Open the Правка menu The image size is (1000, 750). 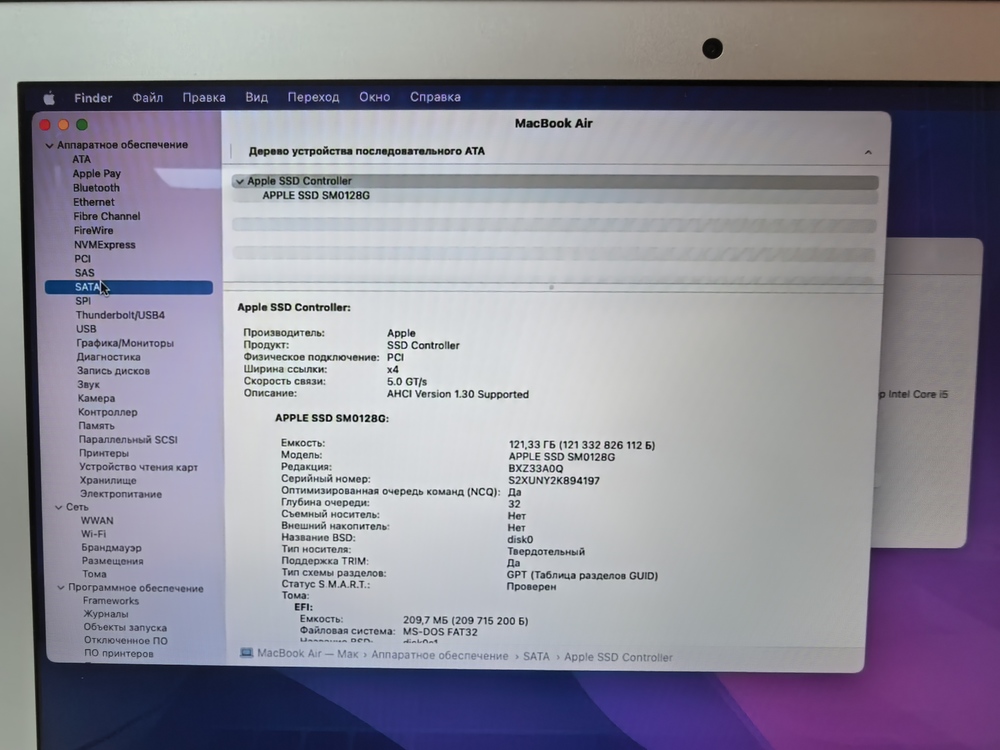(x=204, y=98)
